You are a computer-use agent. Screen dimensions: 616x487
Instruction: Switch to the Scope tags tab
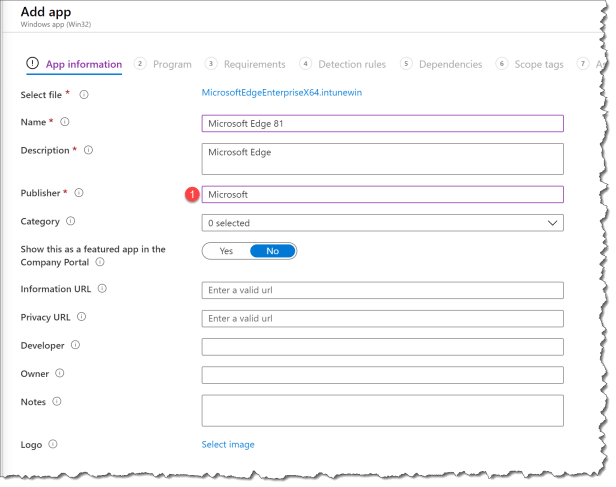pos(530,64)
